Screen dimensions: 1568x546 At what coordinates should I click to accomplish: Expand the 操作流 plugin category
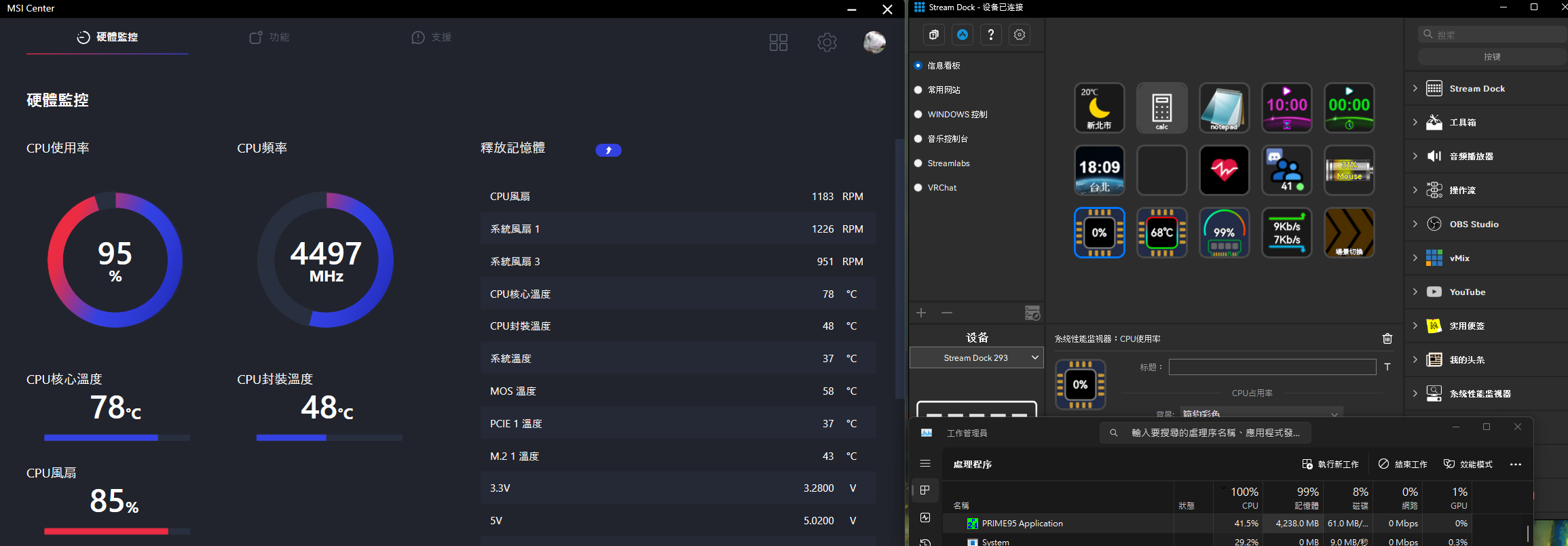pos(1415,190)
